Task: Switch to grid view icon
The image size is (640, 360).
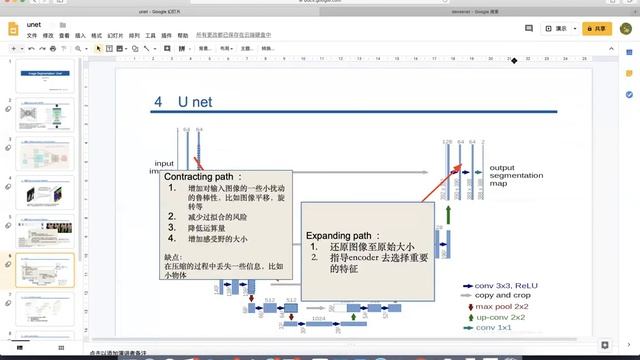Action: pyautogui.click(x=61, y=348)
